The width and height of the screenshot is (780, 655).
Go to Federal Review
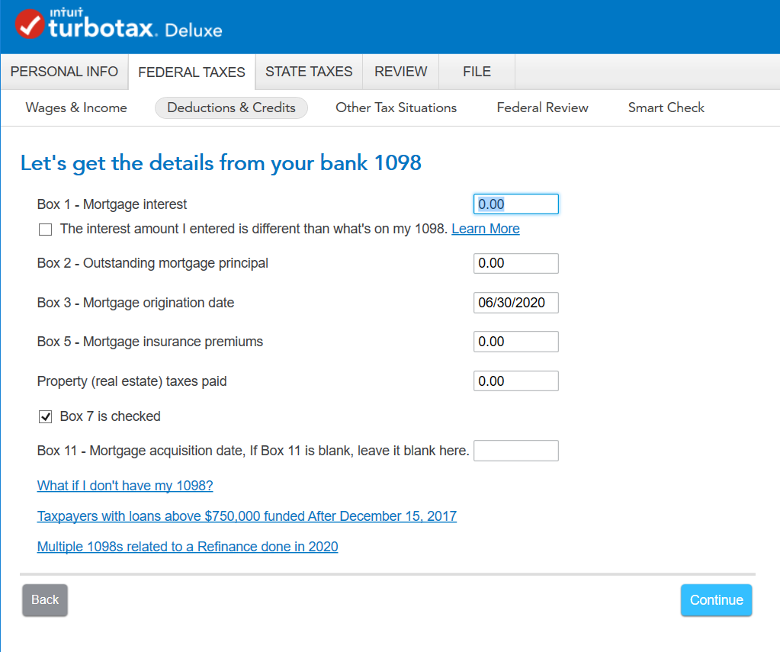(x=542, y=107)
